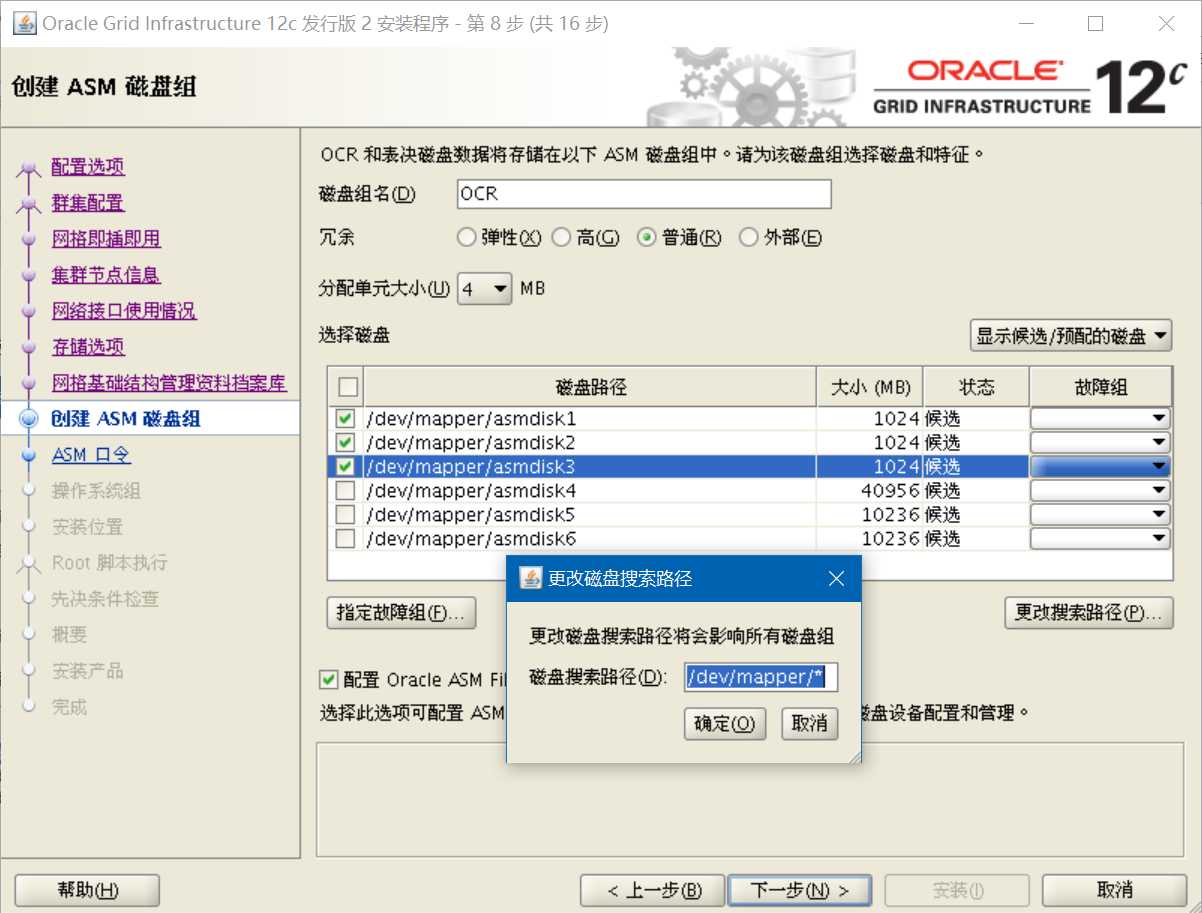The image size is (1202, 913).
Task: Click the 故障组 column header
Action: click(1100, 387)
